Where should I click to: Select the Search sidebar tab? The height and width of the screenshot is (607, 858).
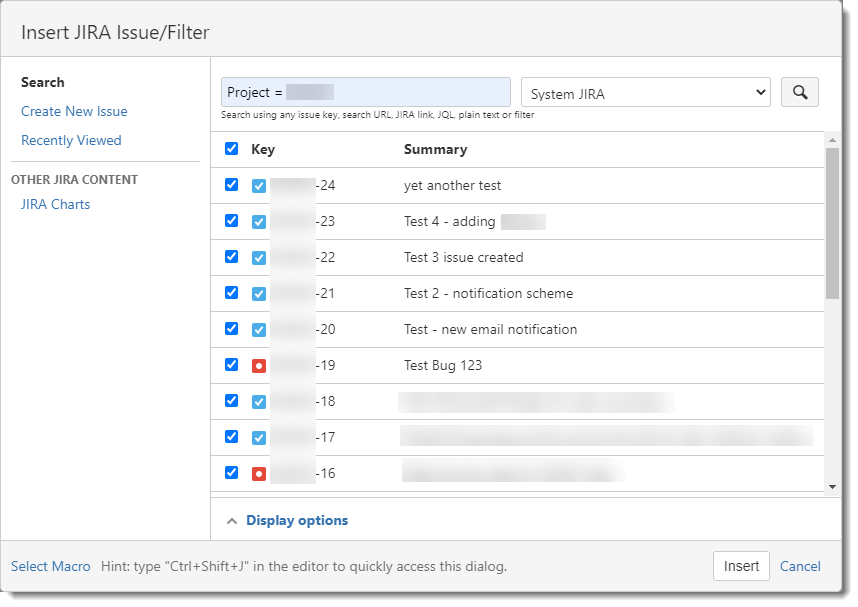43,82
